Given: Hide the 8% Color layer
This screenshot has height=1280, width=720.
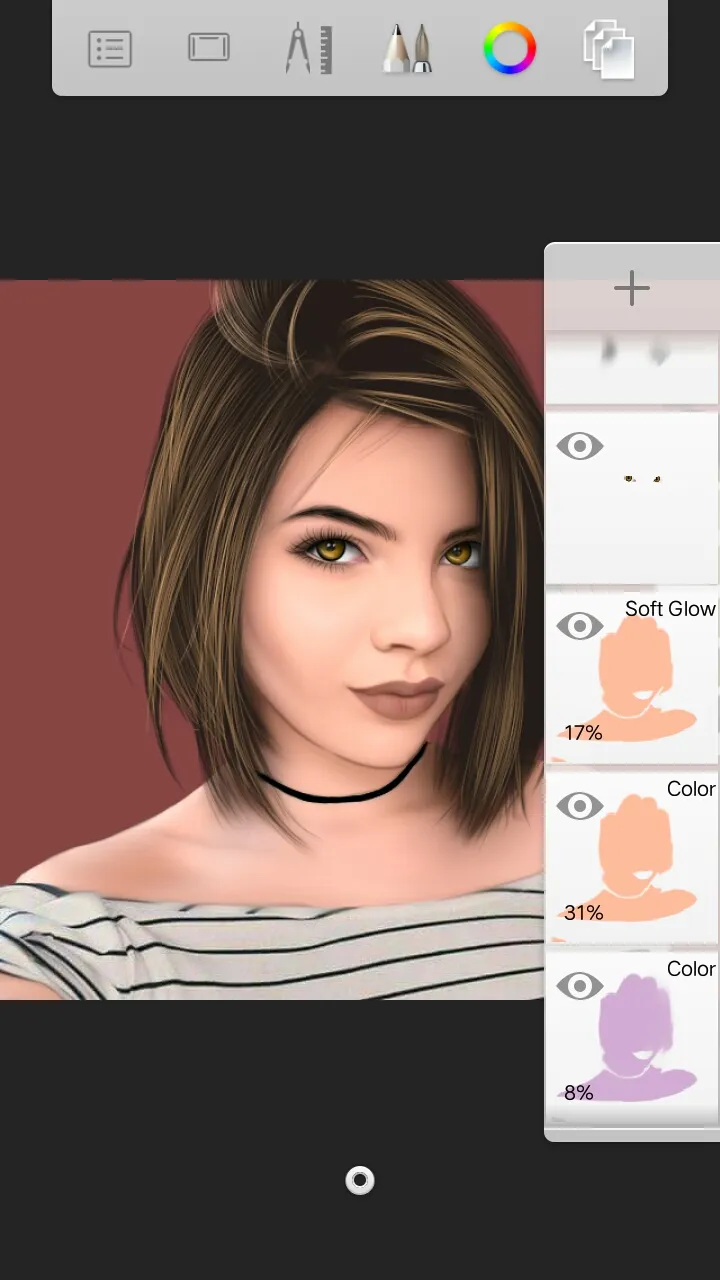Looking at the screenshot, I should pos(580,986).
